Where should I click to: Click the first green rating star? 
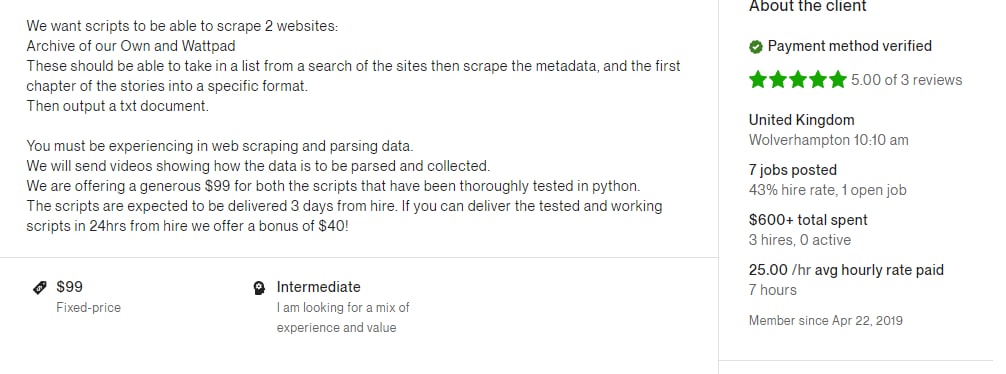tap(758, 80)
